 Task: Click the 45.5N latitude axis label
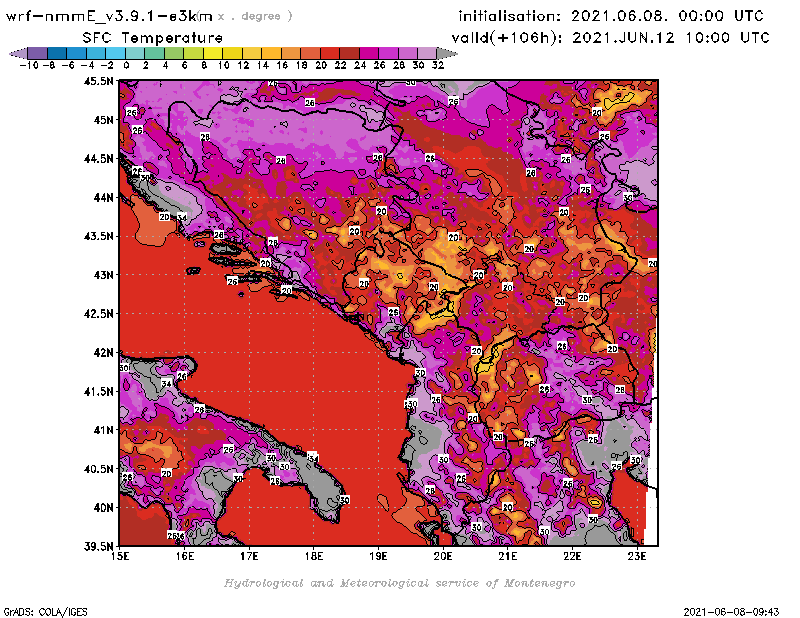[x=98, y=81]
